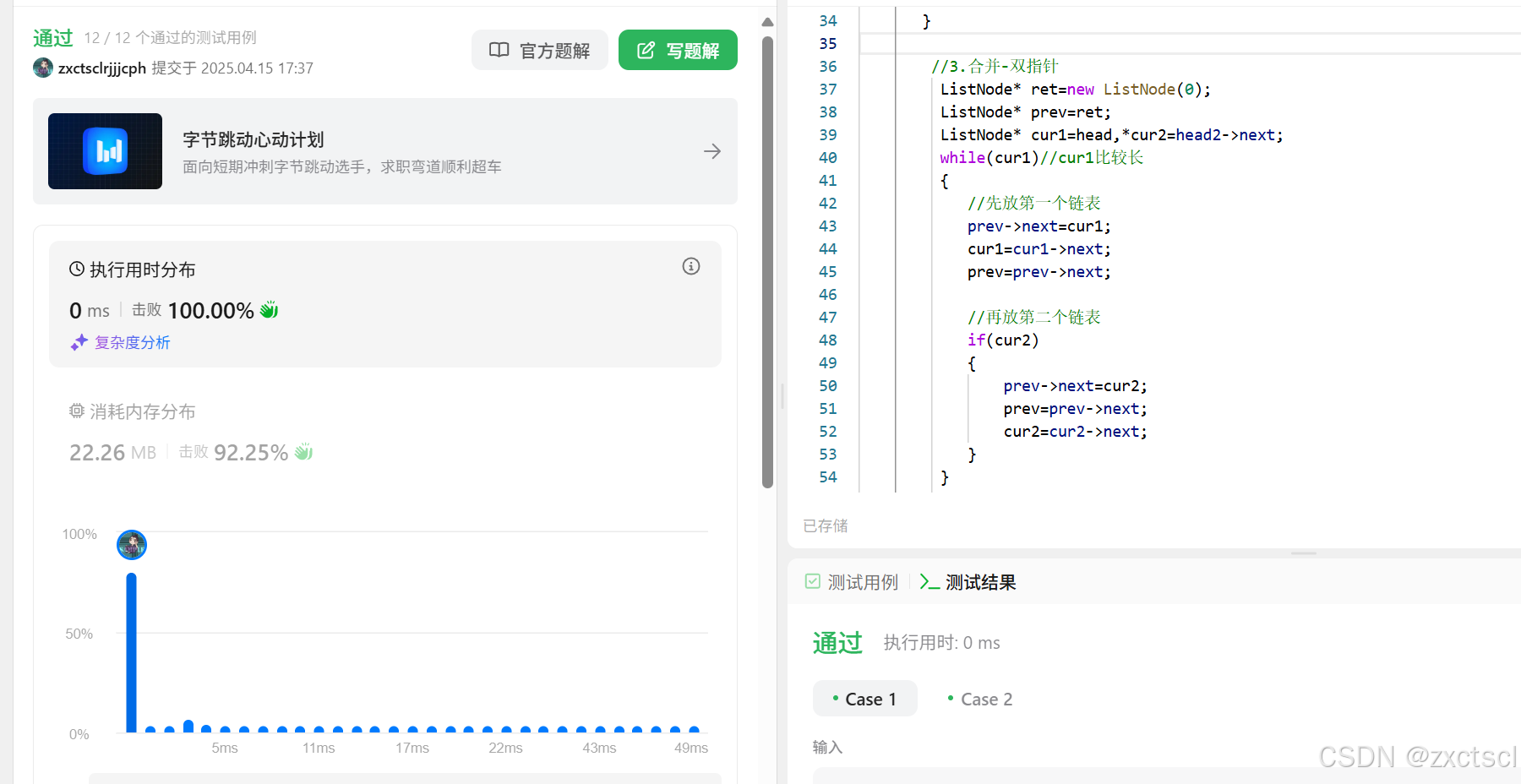Image resolution: width=1521 pixels, height=784 pixels.
Task: Click comment '//3.合并-双指针'
Action: click(x=995, y=66)
